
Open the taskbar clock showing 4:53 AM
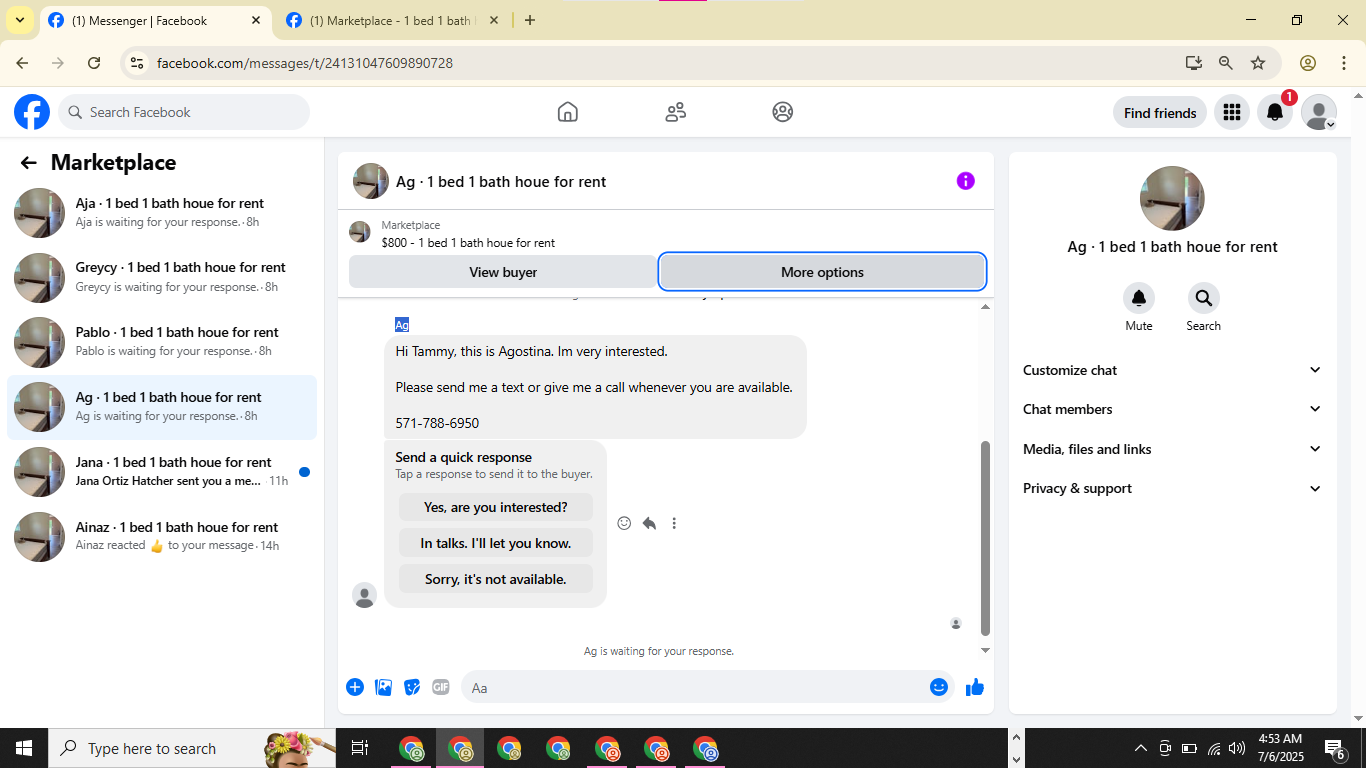coord(1280,748)
